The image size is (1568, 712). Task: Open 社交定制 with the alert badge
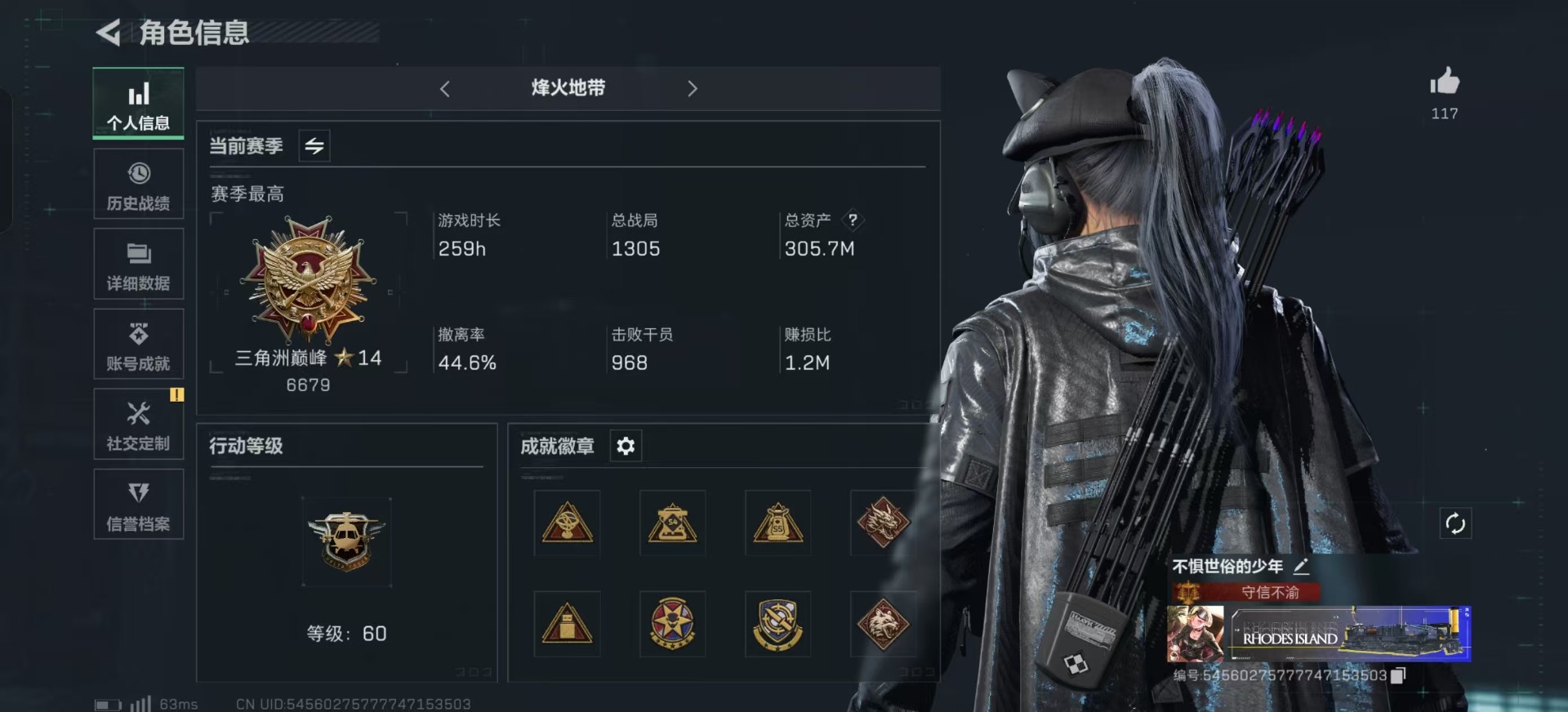tap(139, 425)
